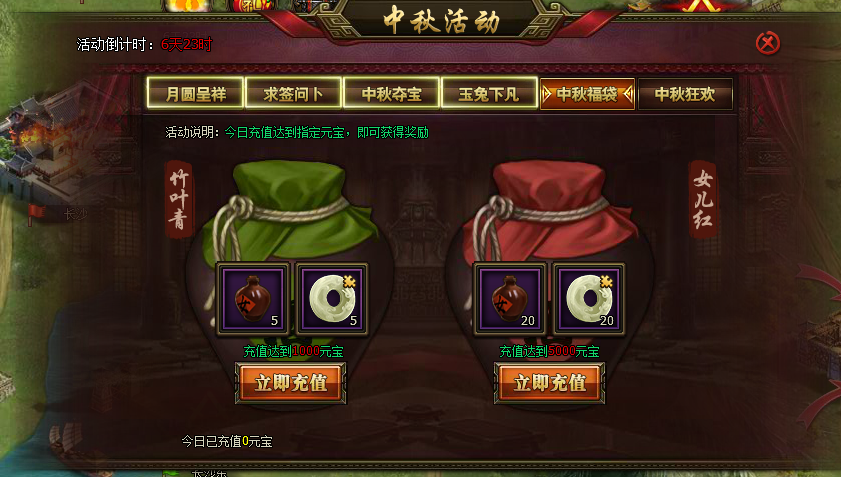841x477 pixels.
Task: Click jade ring reward icon in red bag
Action: pyautogui.click(x=589, y=299)
